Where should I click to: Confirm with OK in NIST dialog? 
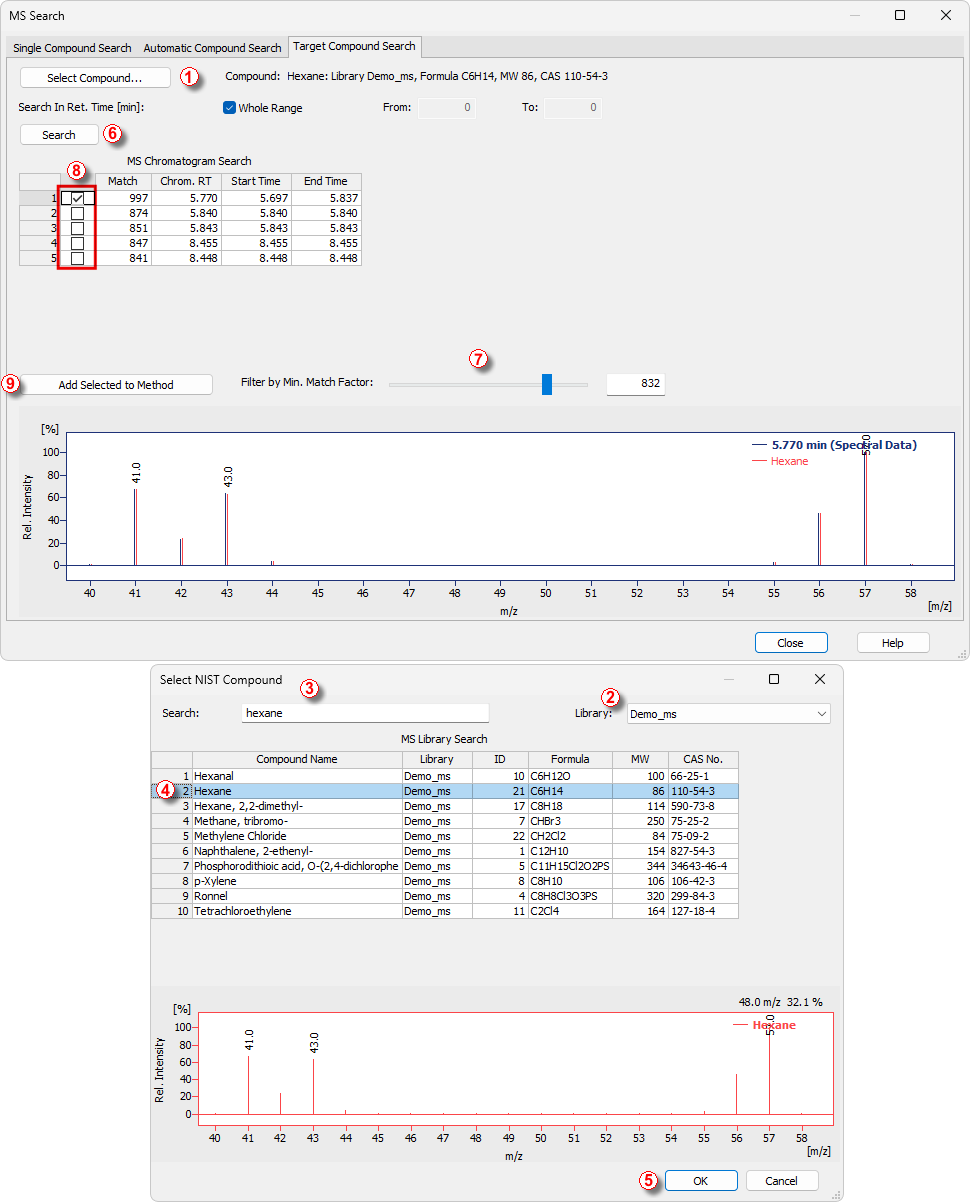(701, 1181)
